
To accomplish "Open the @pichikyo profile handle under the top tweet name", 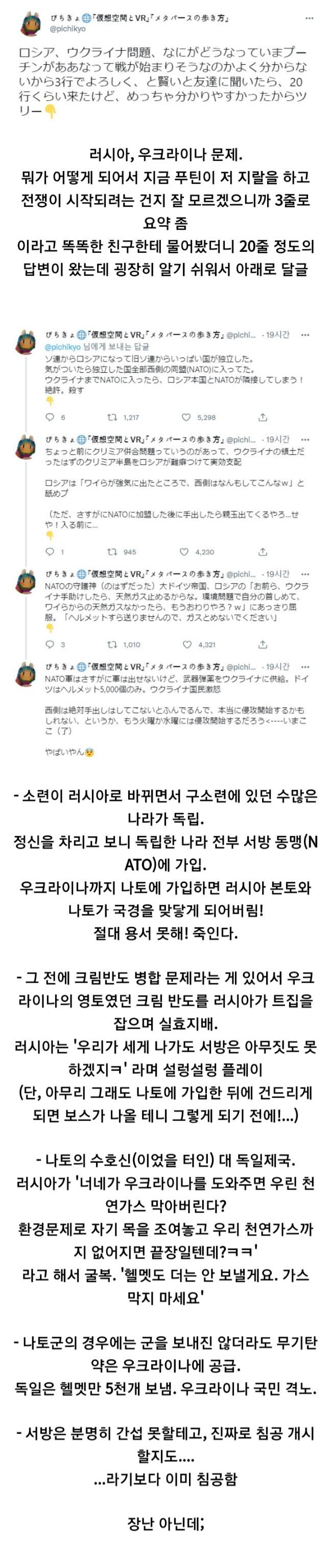I will click(x=67, y=29).
